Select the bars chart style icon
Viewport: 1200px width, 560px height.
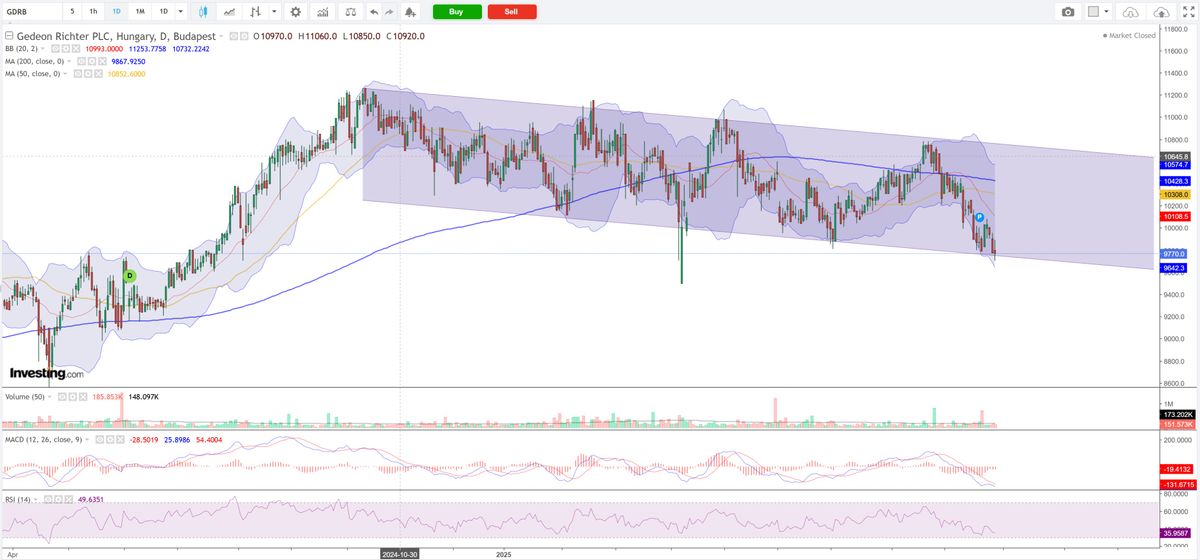click(256, 11)
